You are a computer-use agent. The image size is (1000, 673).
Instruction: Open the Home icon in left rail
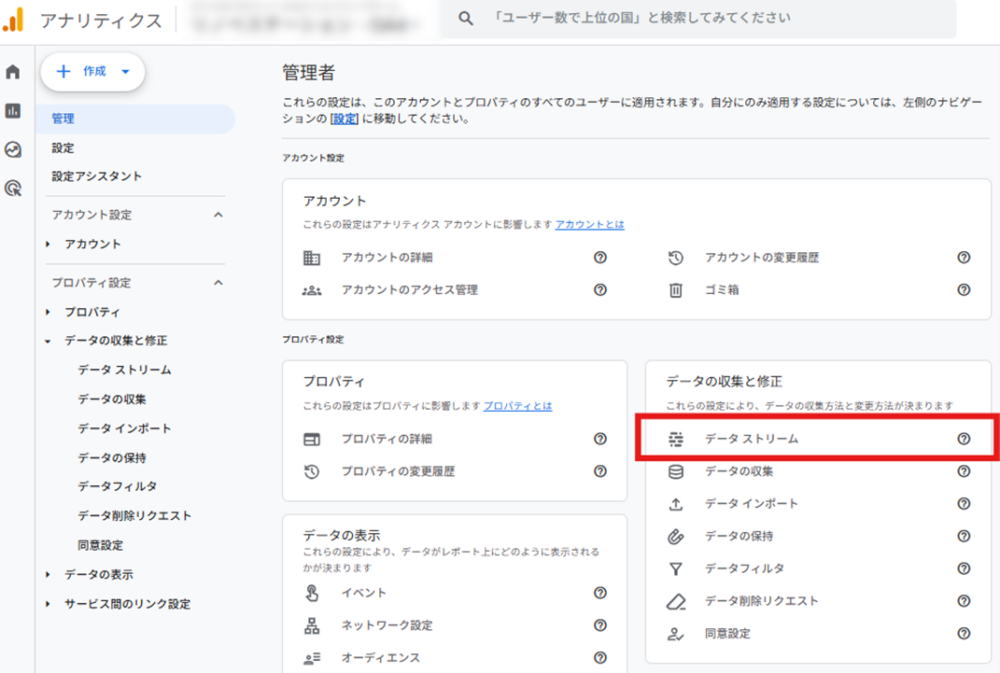point(13,72)
